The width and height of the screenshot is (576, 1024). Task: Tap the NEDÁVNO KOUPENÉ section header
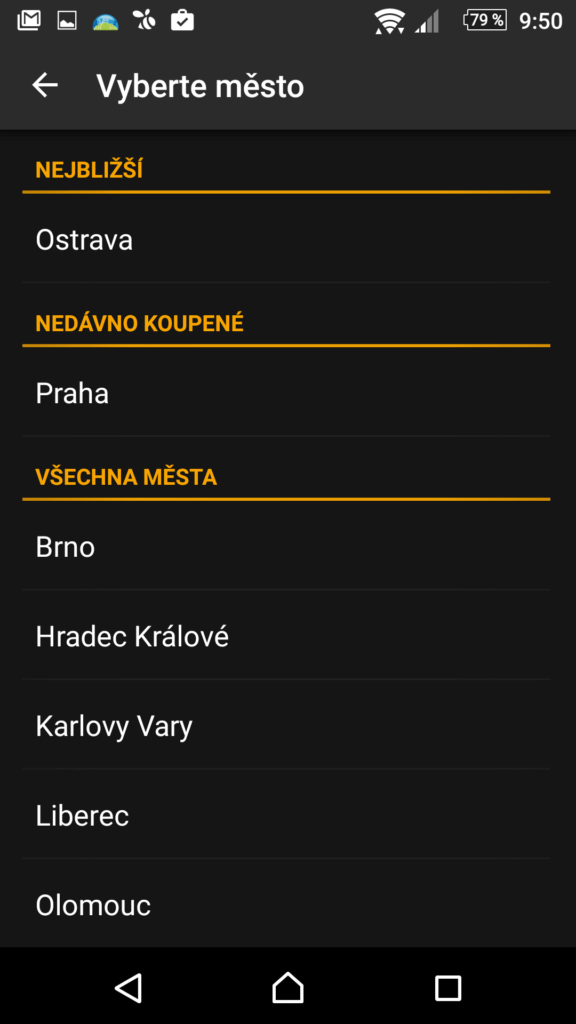140,323
